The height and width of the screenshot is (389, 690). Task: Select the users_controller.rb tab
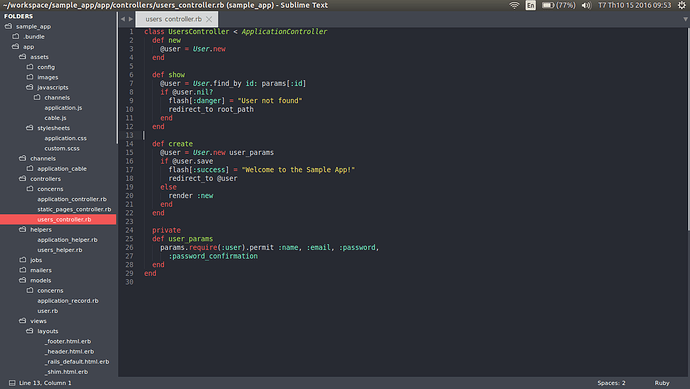coord(173,19)
